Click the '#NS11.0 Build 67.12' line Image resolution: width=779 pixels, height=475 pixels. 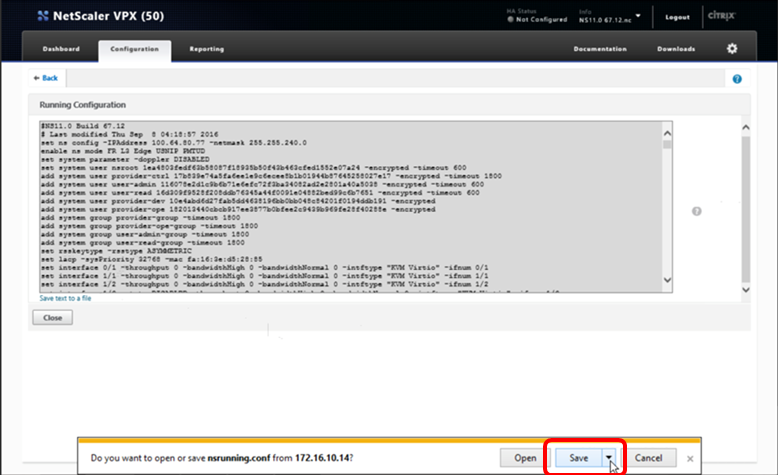[x=82, y=126]
